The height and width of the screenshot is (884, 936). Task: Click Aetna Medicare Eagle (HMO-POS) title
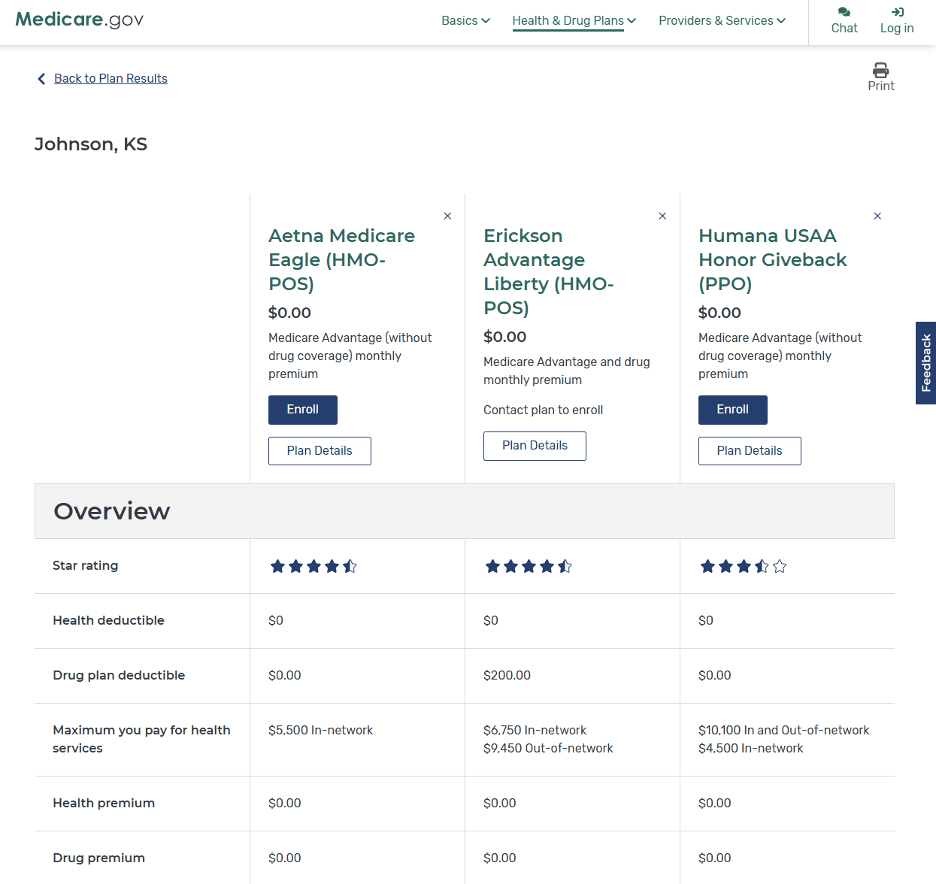coord(341,260)
